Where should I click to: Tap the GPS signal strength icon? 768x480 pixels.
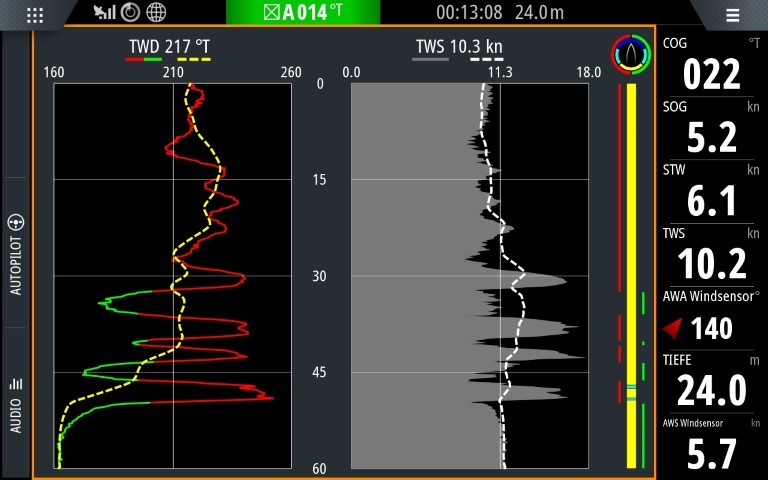104,13
